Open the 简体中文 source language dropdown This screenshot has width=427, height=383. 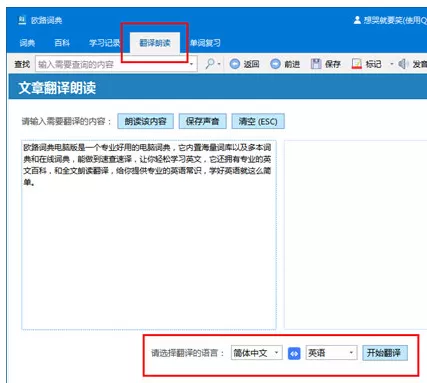257,353
